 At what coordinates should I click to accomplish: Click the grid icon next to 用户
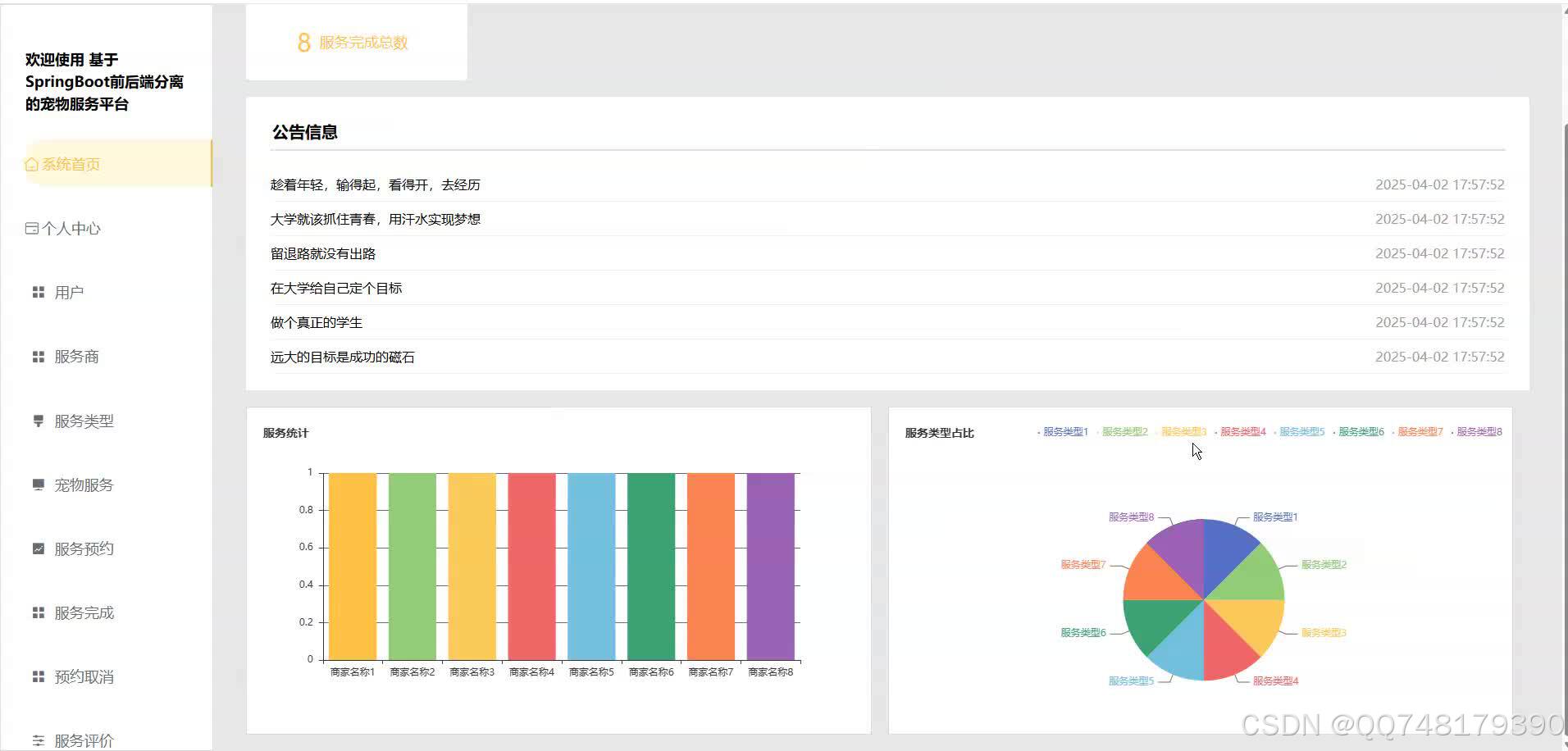tap(38, 293)
